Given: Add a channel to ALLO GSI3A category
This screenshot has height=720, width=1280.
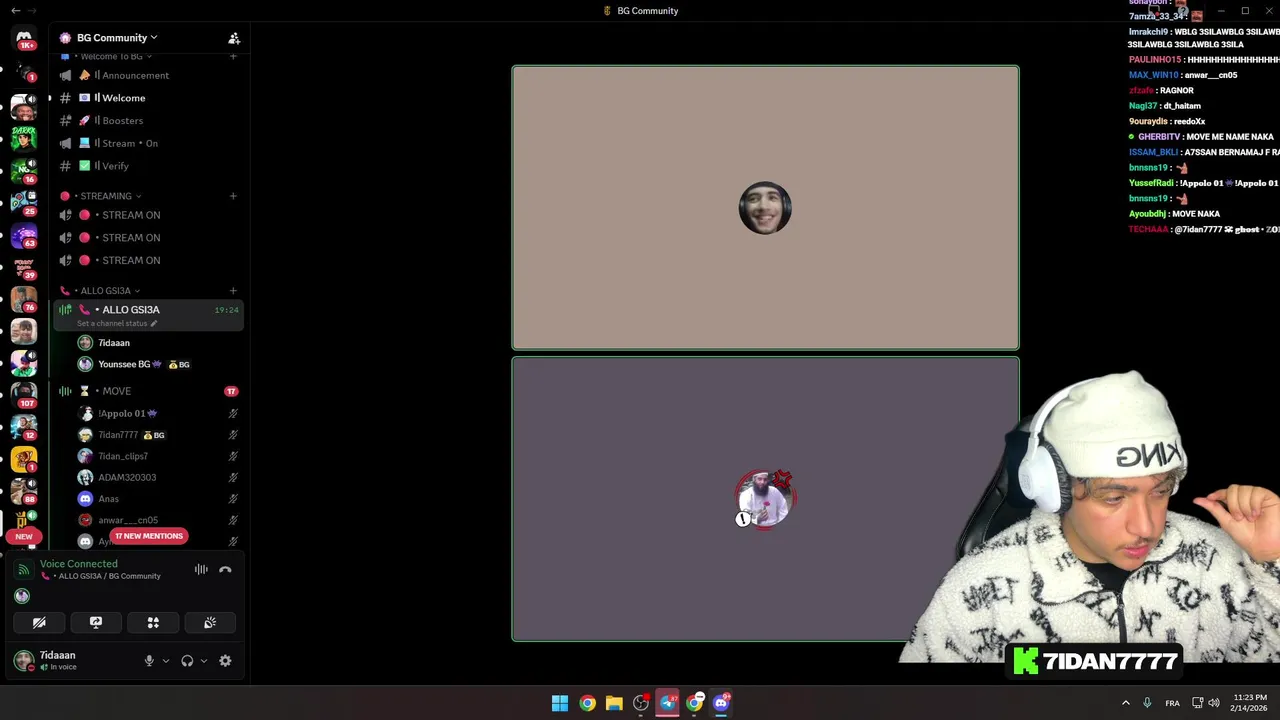Looking at the screenshot, I should pos(233,291).
